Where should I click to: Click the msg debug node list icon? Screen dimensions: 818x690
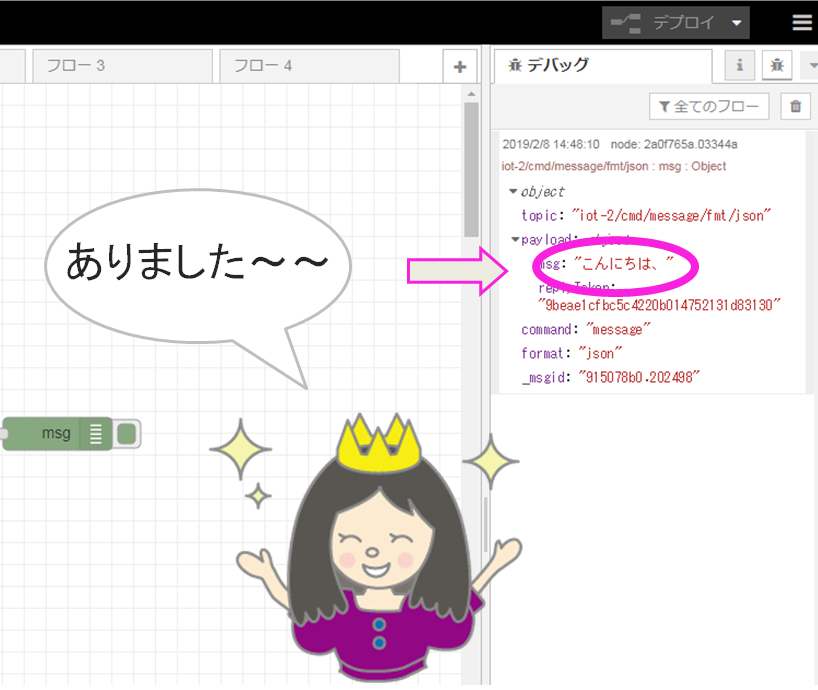point(95,433)
